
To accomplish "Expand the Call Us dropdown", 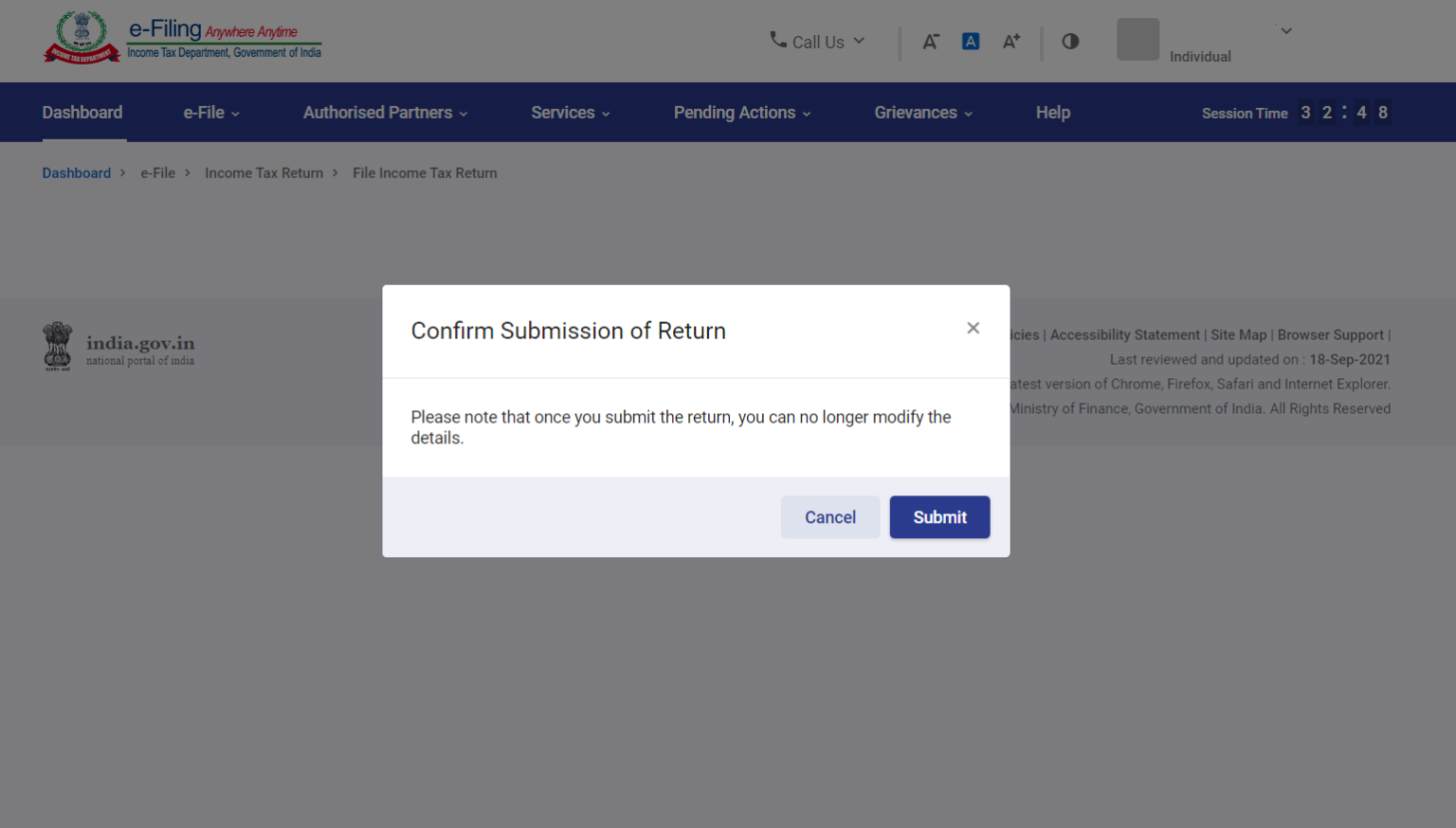I will [x=859, y=41].
